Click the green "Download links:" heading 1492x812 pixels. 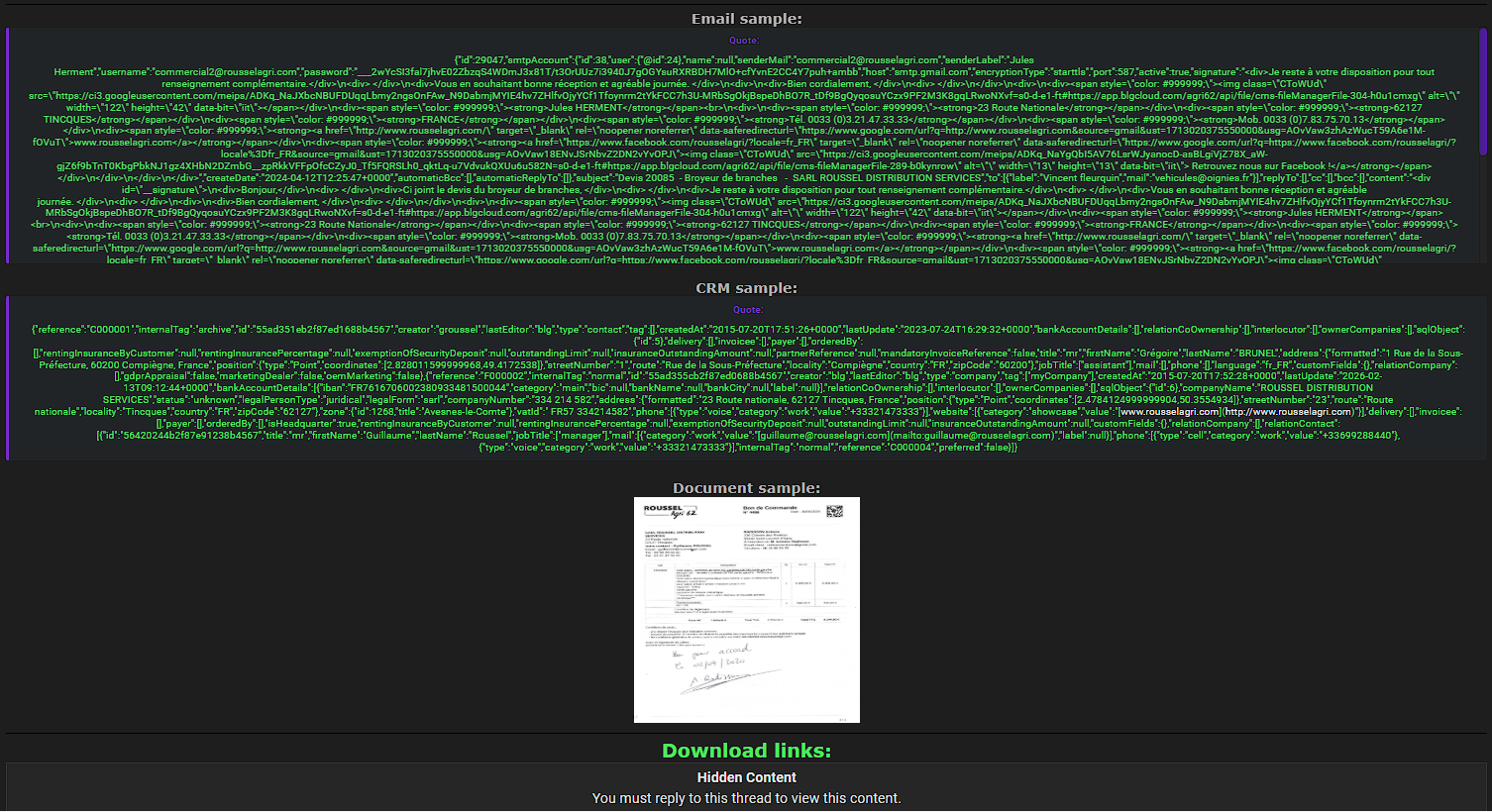click(747, 751)
